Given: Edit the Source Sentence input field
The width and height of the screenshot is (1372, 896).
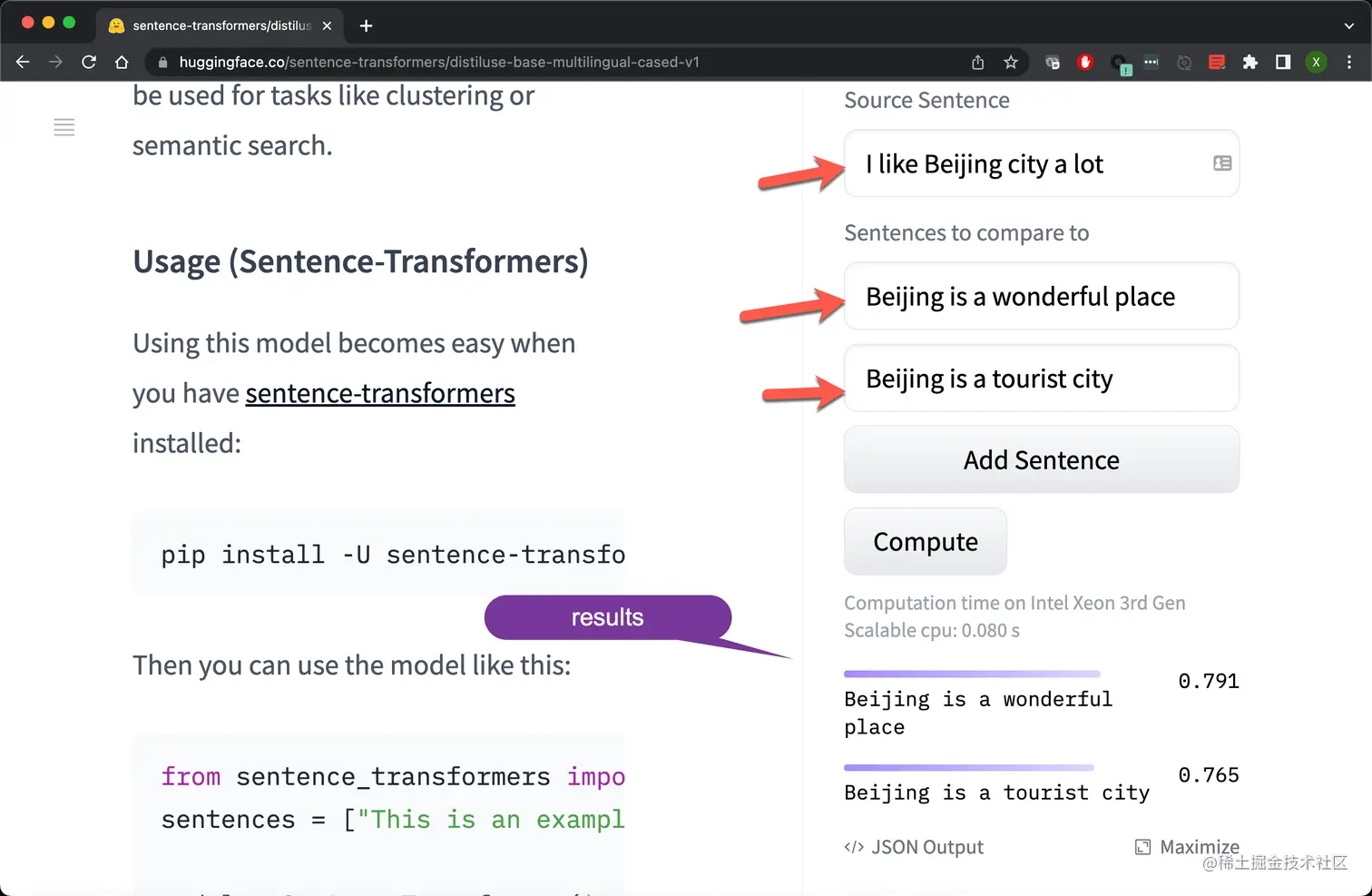Looking at the screenshot, I should pos(1042,163).
